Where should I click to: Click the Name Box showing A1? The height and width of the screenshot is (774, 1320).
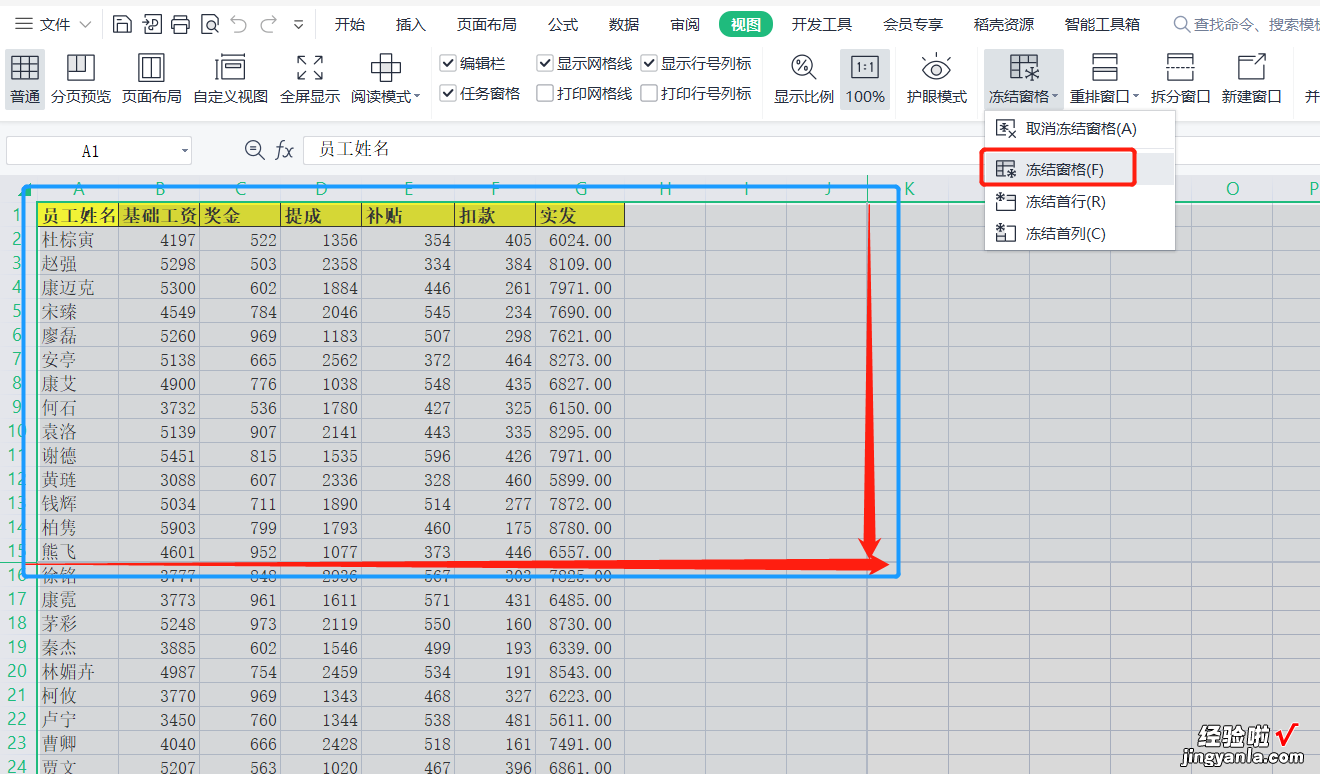91,151
